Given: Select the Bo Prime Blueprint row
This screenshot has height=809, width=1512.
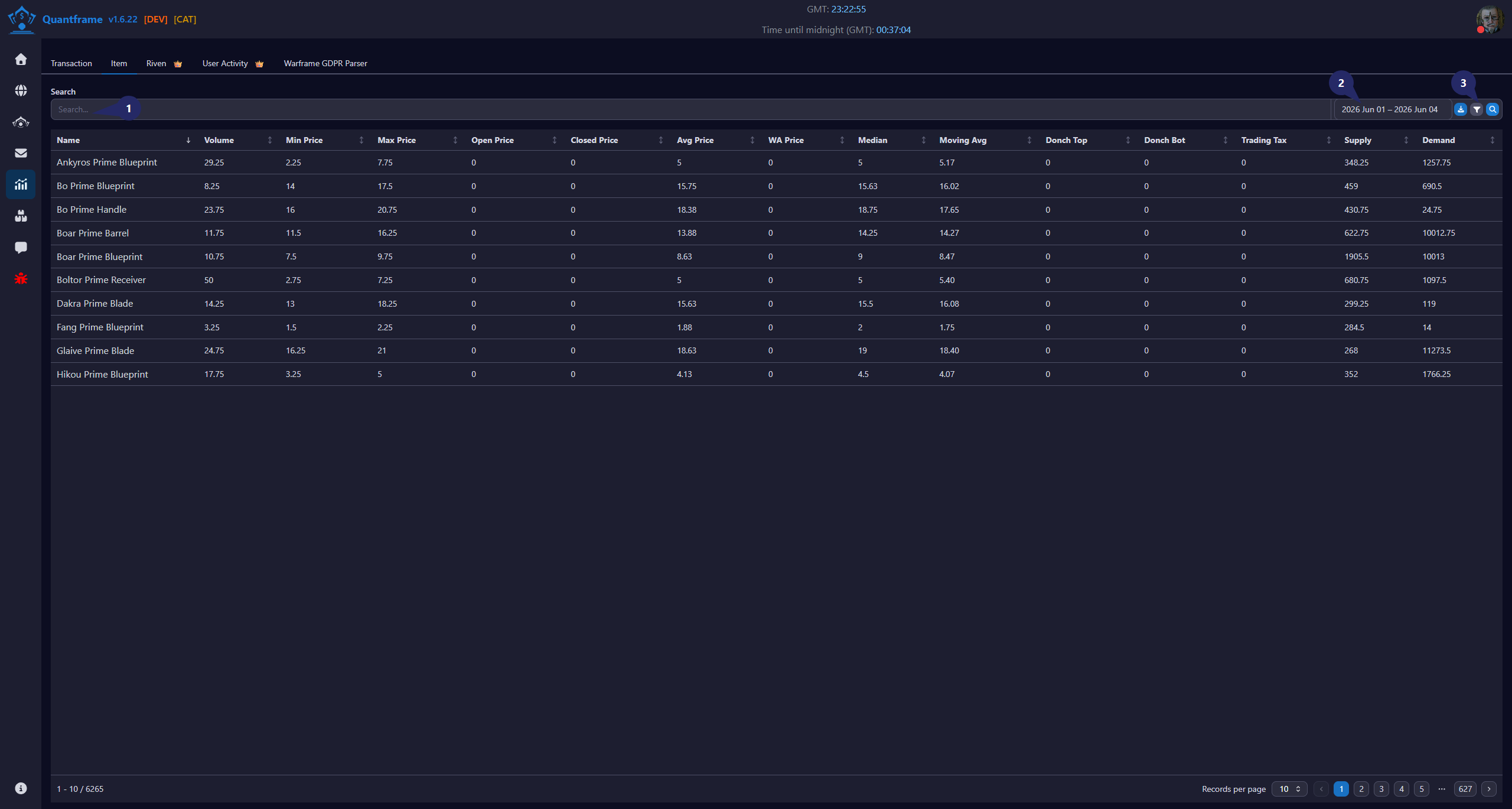Looking at the screenshot, I should pyautogui.click(x=776, y=186).
